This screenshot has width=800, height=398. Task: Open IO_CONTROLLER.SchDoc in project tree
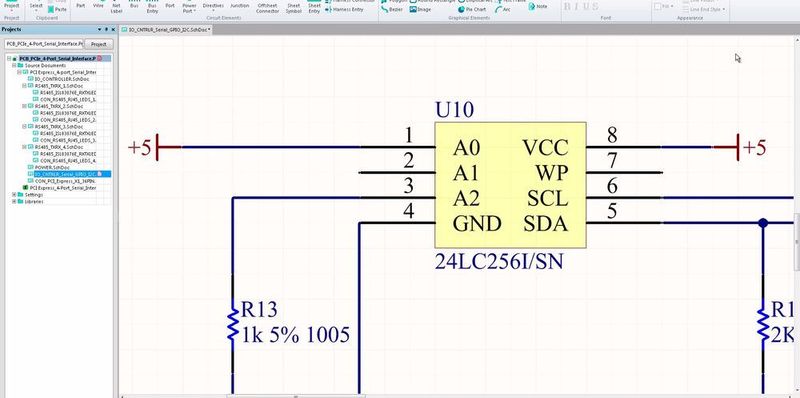(x=62, y=79)
